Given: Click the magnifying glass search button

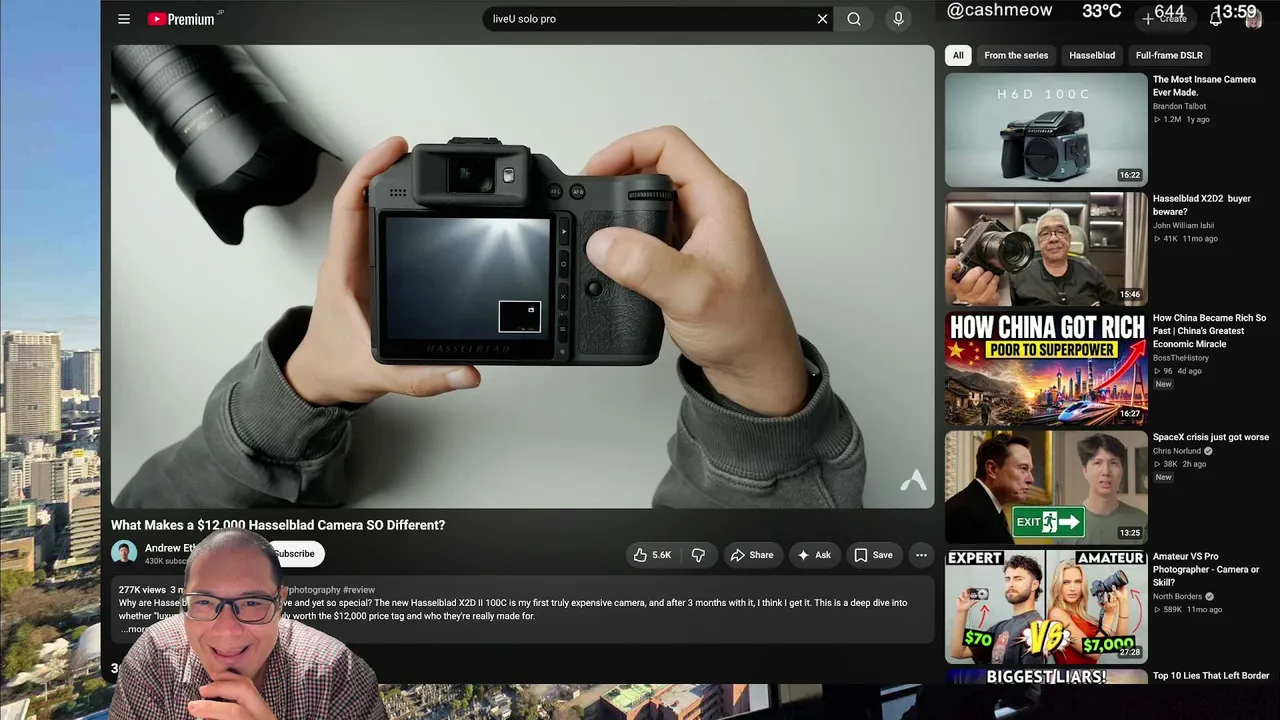Looking at the screenshot, I should click(x=854, y=19).
